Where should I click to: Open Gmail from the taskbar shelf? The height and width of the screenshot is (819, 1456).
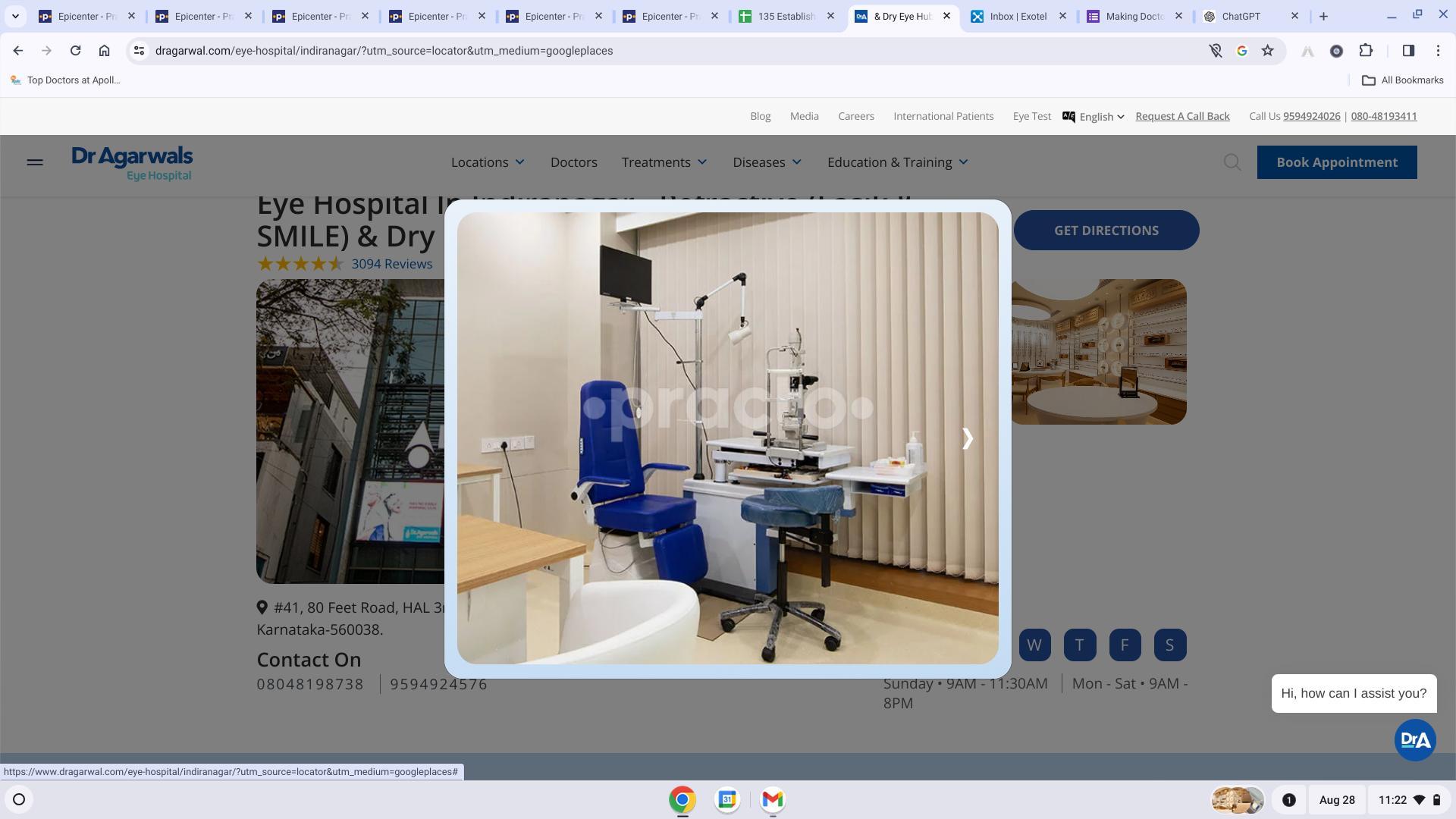[x=772, y=799]
